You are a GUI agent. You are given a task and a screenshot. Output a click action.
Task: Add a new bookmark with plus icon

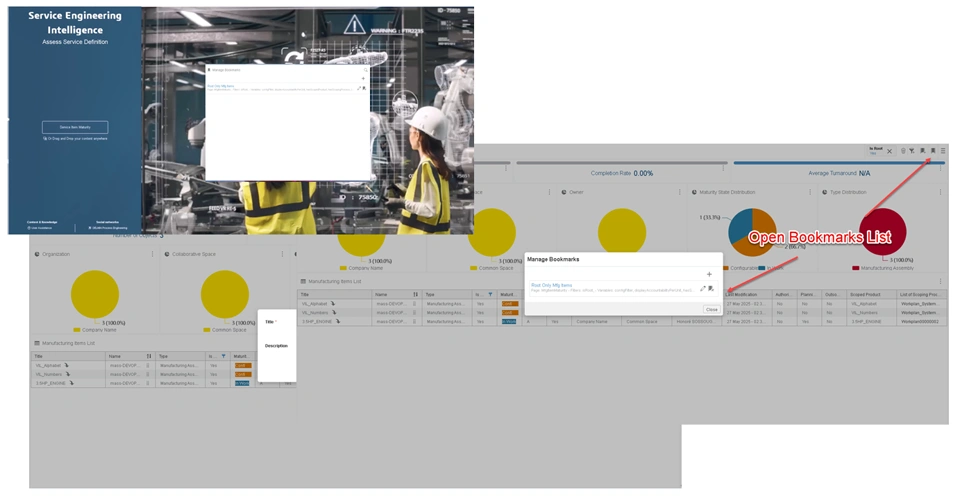tap(709, 274)
